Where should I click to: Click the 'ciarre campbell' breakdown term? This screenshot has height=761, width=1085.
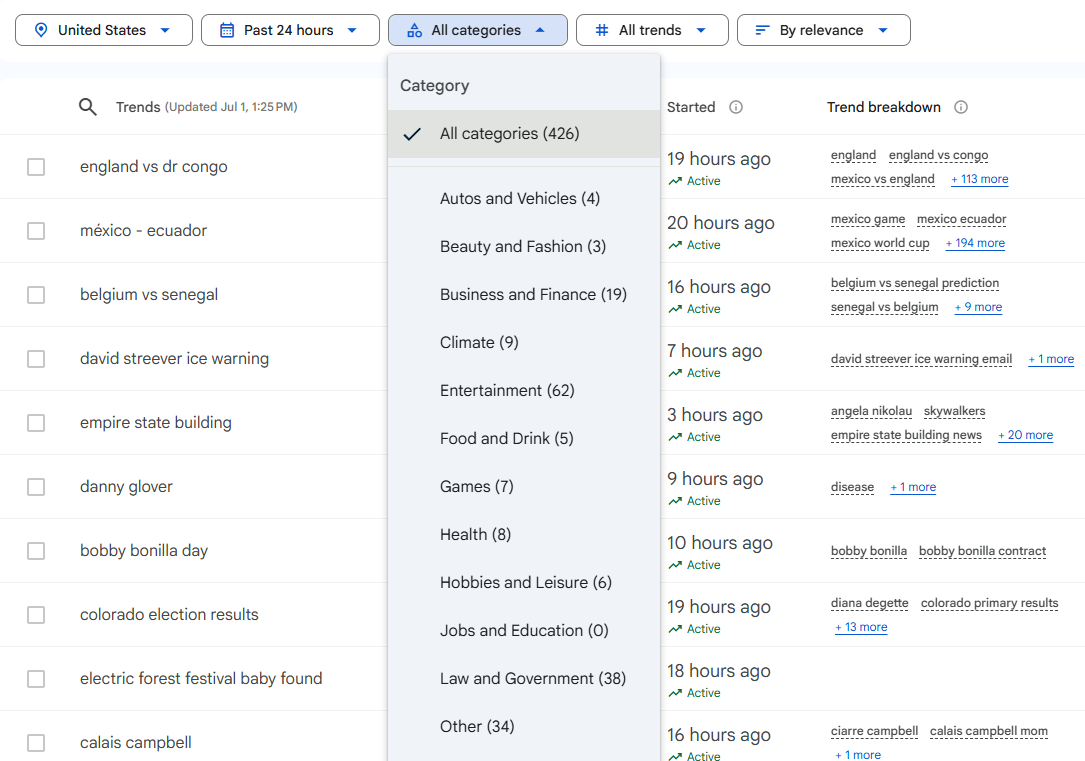[874, 731]
